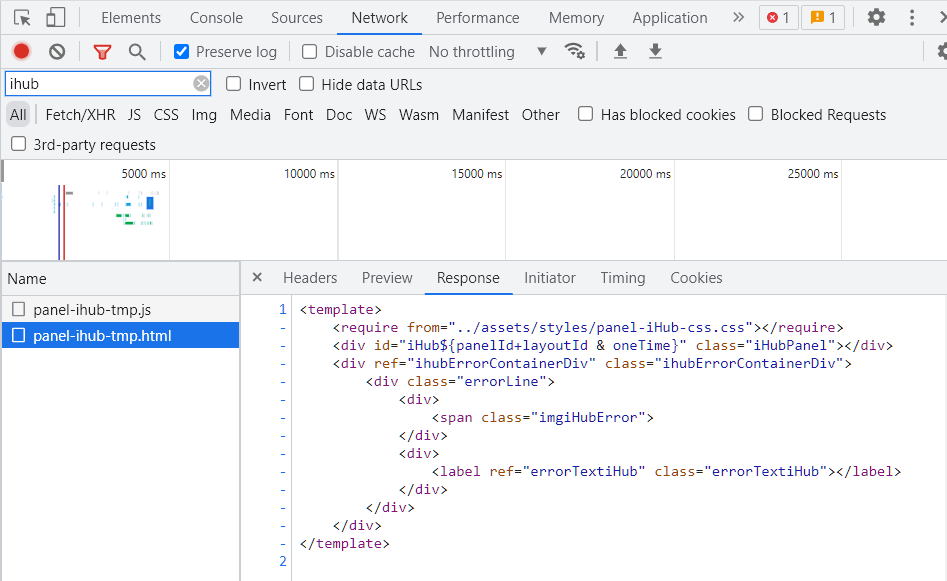This screenshot has height=581, width=947.
Task: Check the 3rd-party requests checkbox
Action: 18,145
